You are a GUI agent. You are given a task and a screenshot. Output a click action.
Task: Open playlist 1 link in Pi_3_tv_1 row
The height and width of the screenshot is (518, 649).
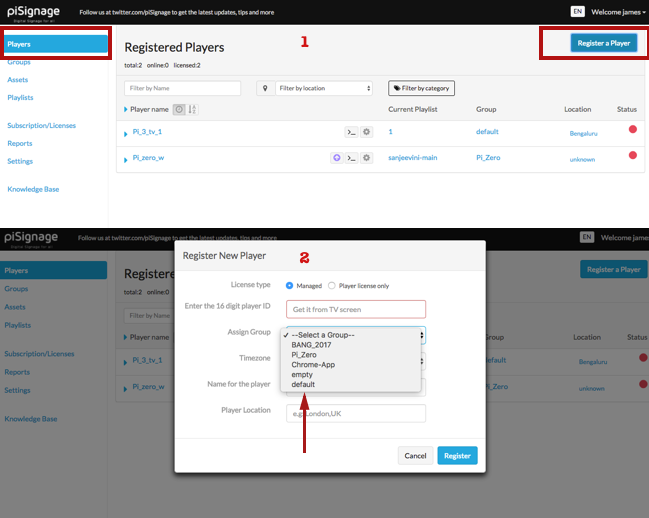tap(390, 132)
